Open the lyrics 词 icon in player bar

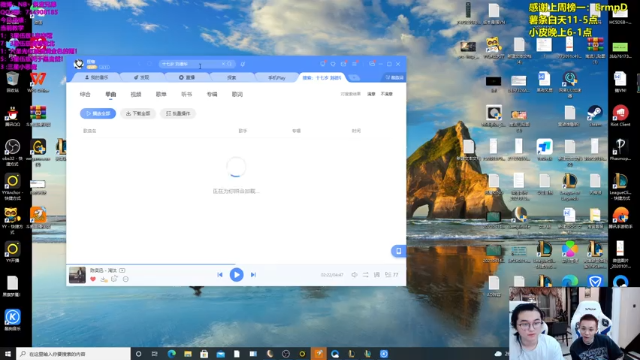(377, 275)
